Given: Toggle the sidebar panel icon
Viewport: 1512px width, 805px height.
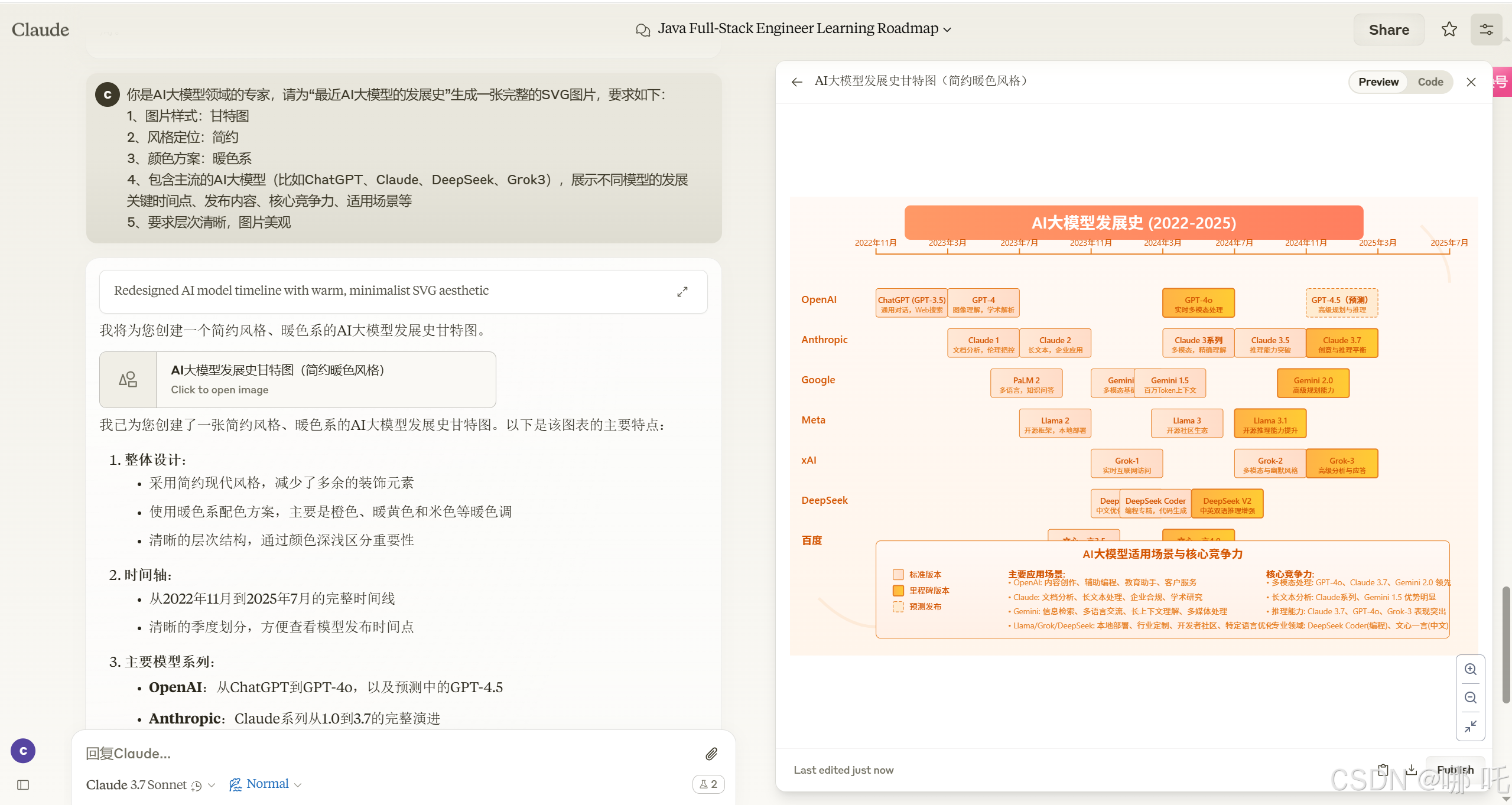Looking at the screenshot, I should click(23, 785).
